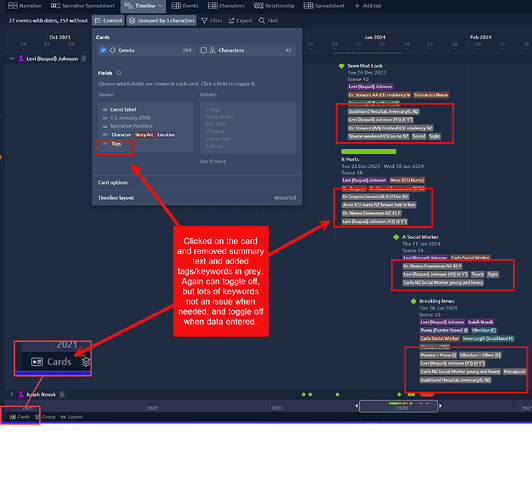Collapse the Levi (Raquel) Johnson group
This screenshot has width=532, height=500.
coord(12,59)
